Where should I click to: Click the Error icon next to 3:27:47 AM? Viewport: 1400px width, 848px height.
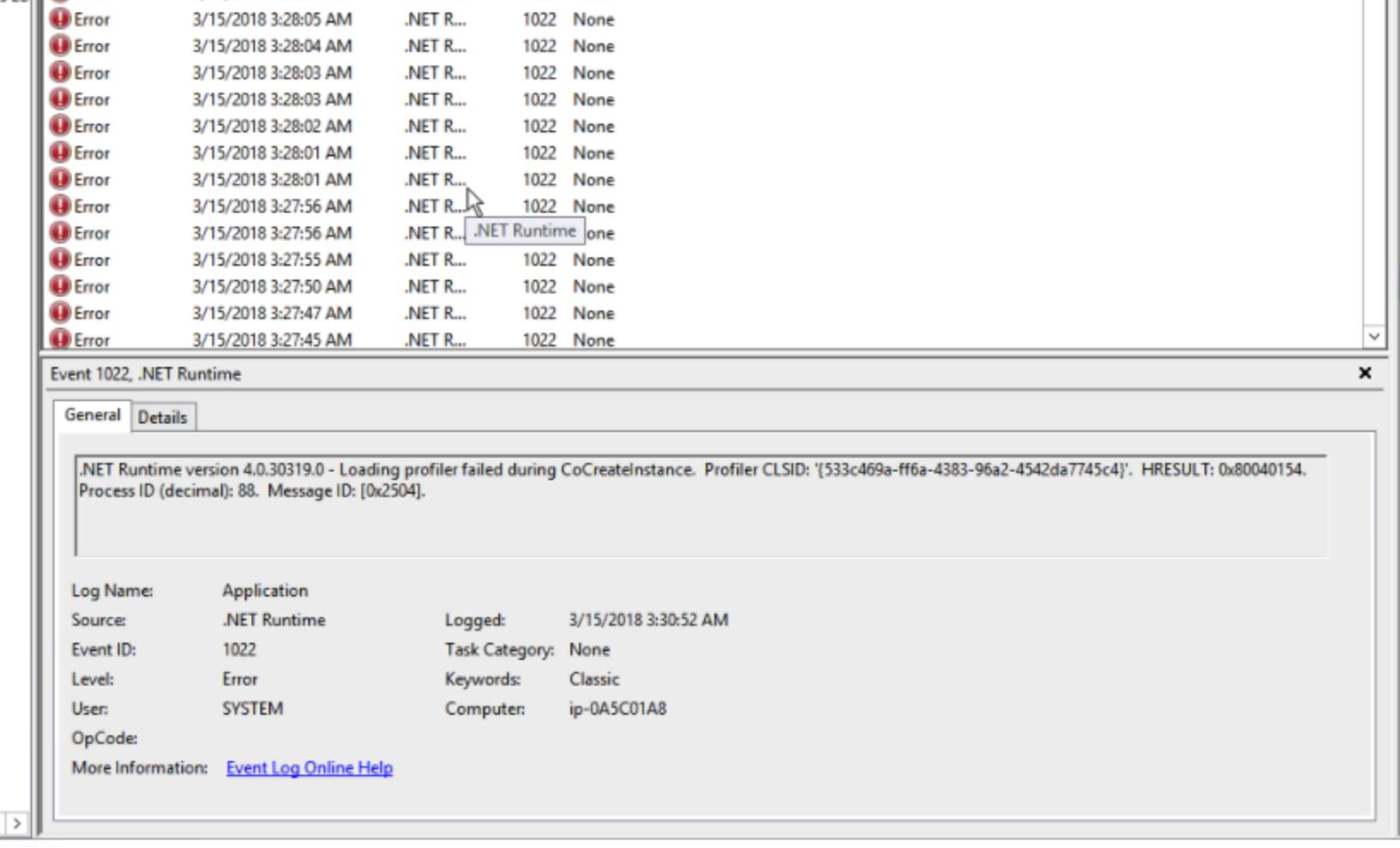(x=60, y=313)
